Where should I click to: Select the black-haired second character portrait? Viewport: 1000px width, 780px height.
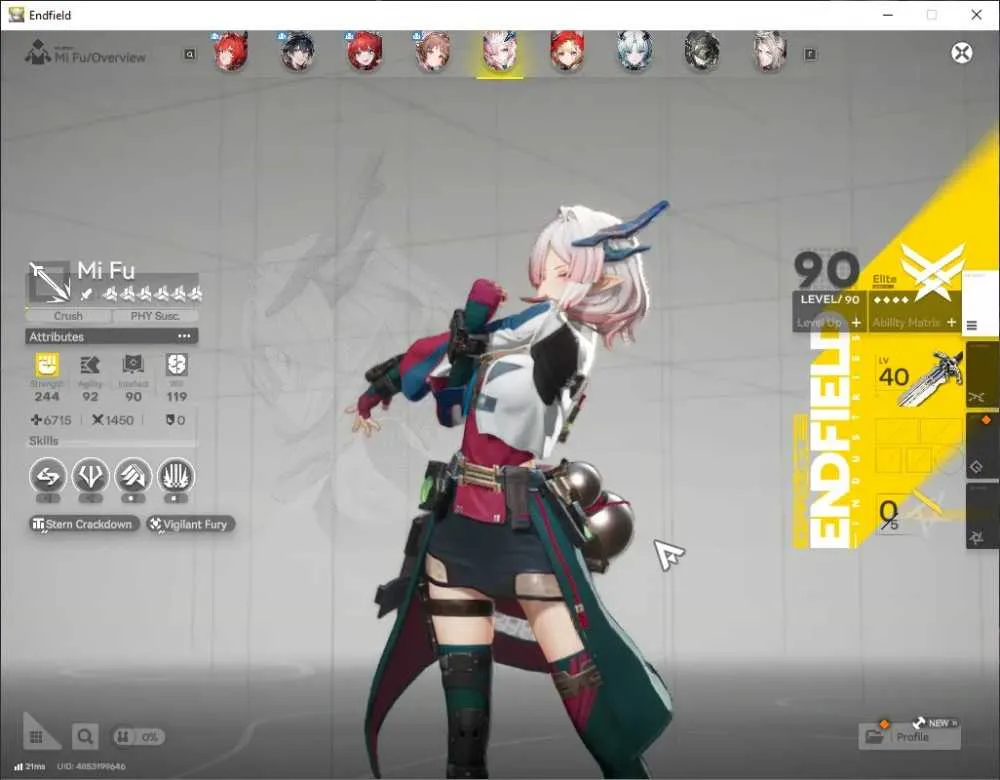[298, 52]
